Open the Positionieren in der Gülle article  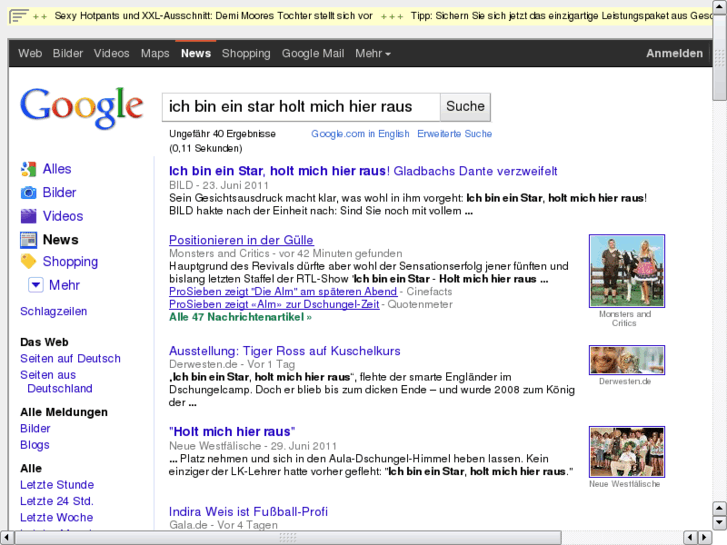[x=241, y=240]
